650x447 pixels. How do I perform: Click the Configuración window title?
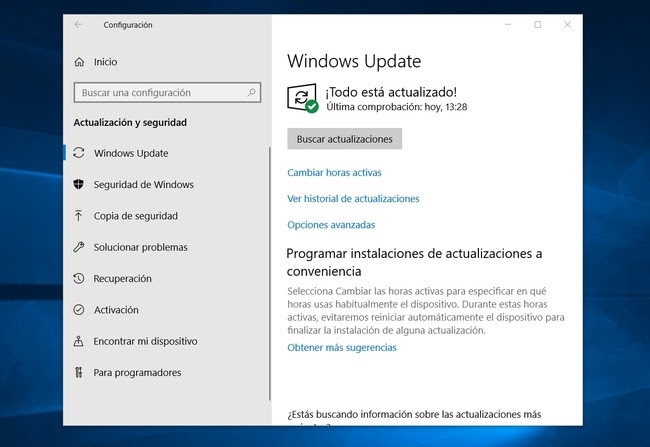[128, 25]
